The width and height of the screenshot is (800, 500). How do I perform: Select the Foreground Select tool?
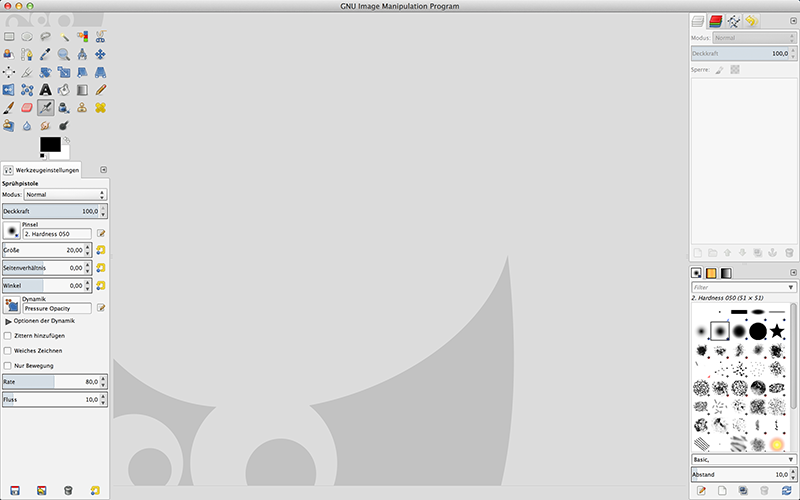[9, 55]
